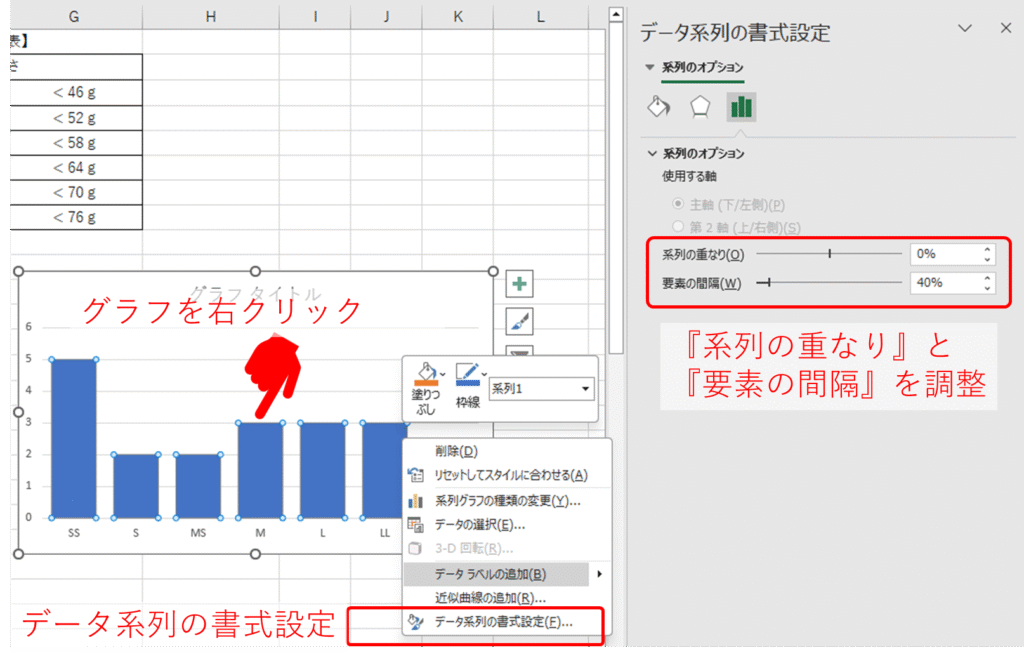Open the Effects pentagon tab
The height and width of the screenshot is (664, 1024).
(x=700, y=107)
